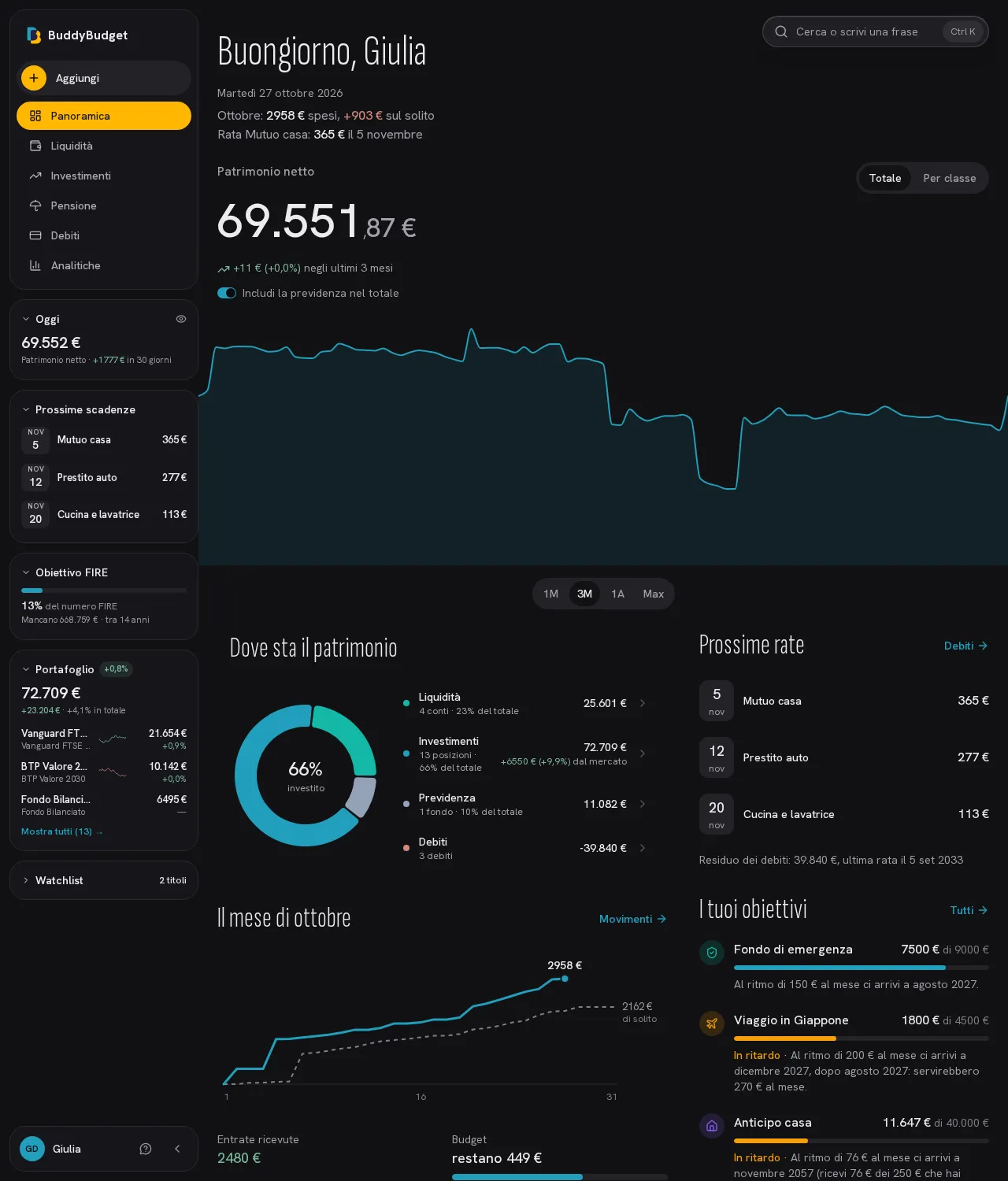Open the Previdenza row arrow in patrimonio list
The width and height of the screenshot is (1008, 1181).
click(643, 804)
